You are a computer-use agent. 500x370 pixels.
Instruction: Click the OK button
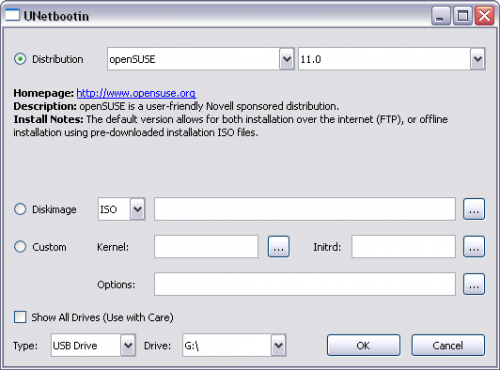[x=363, y=345]
